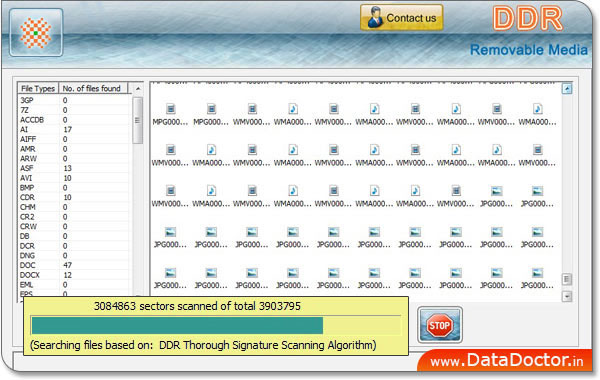The image size is (600, 380).
Task: Select the DOC row with 47 files
Action: click(74, 265)
